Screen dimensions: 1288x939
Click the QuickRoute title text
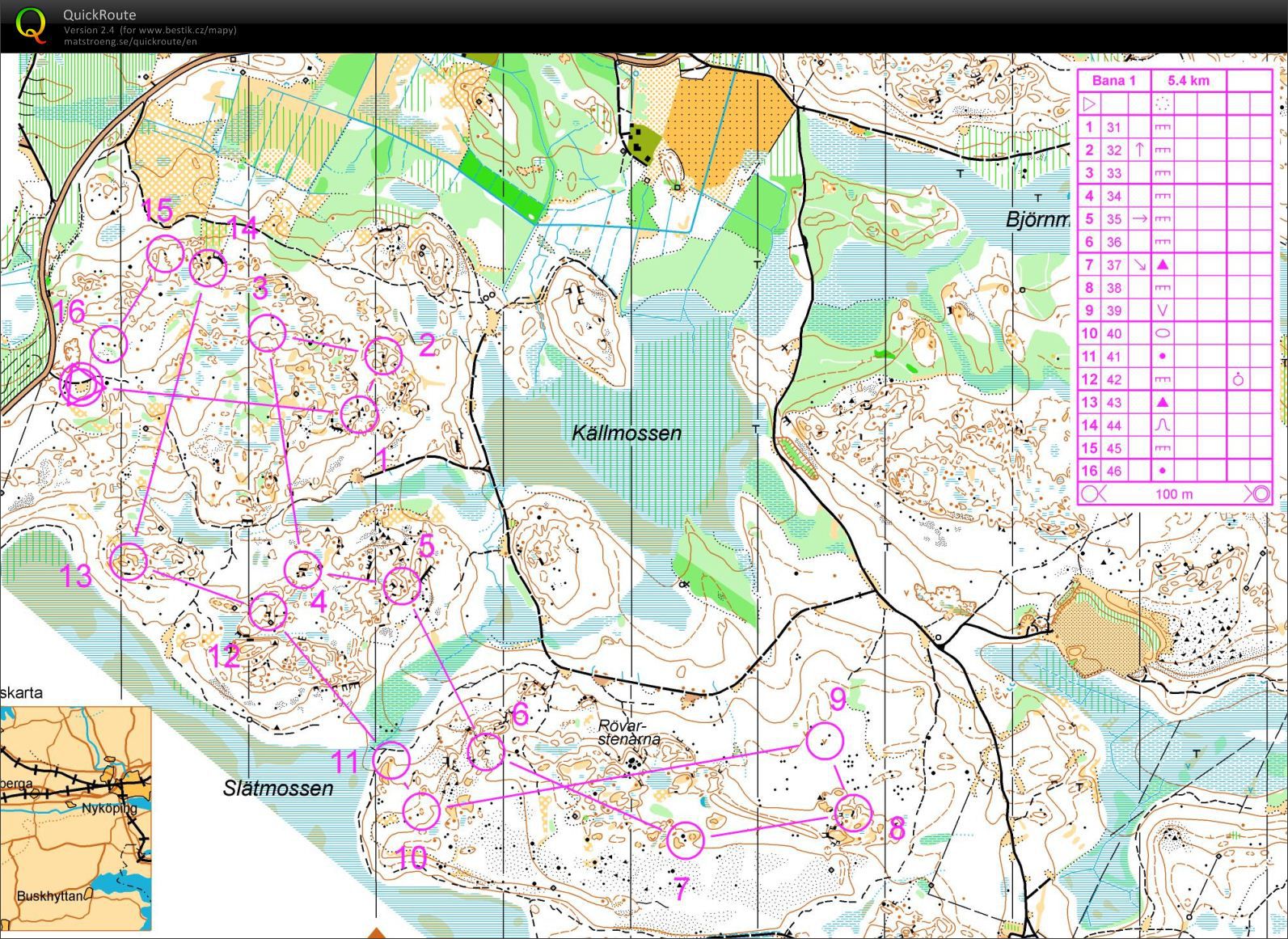pos(99,15)
